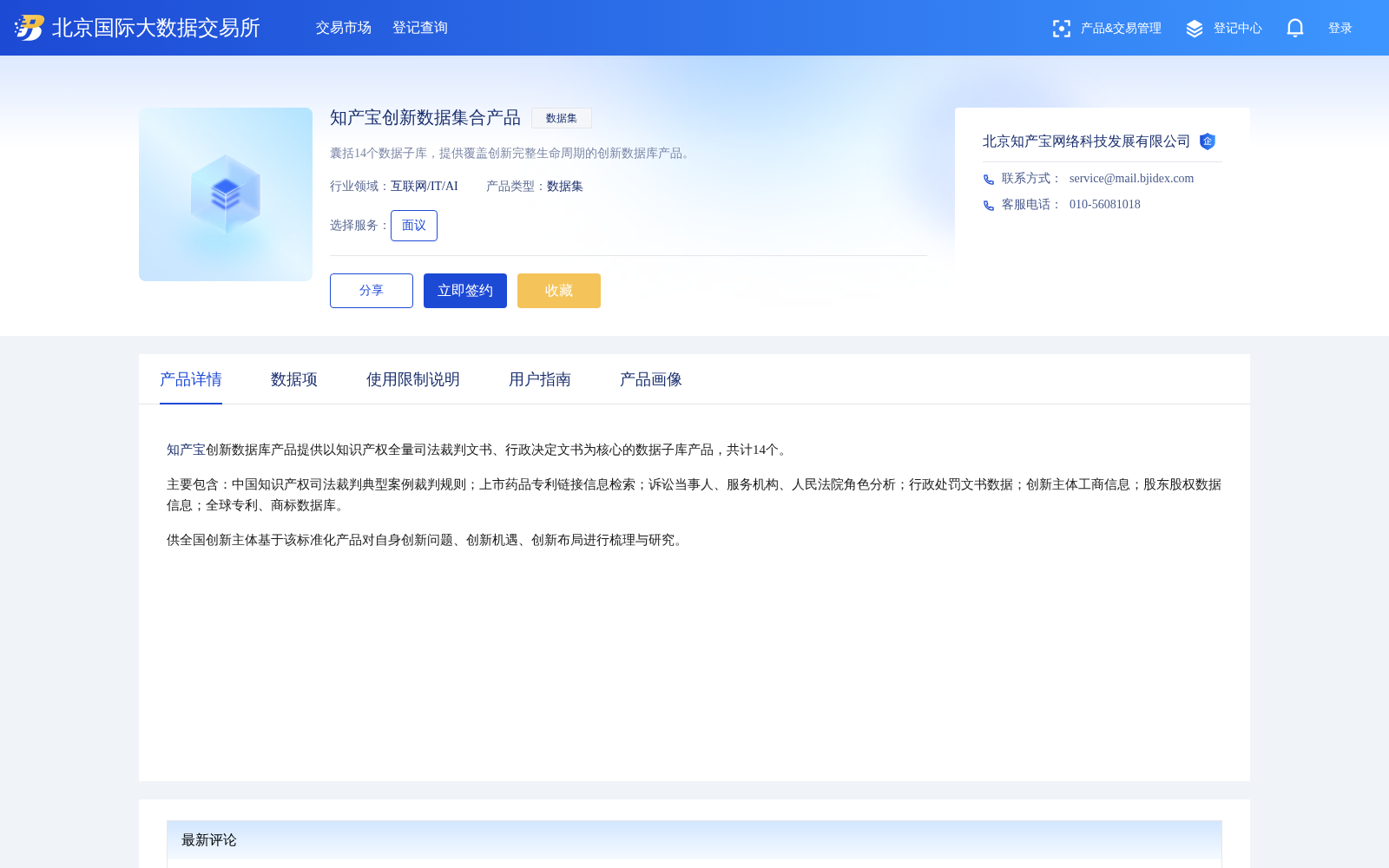Open 交易市场 in the top navigation

[x=344, y=28]
